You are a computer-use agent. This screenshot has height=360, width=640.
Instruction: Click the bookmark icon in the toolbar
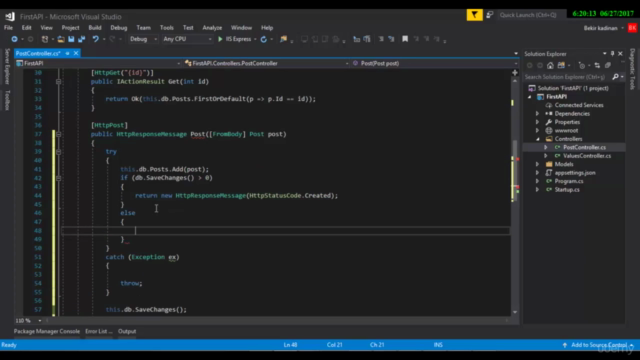(405, 39)
